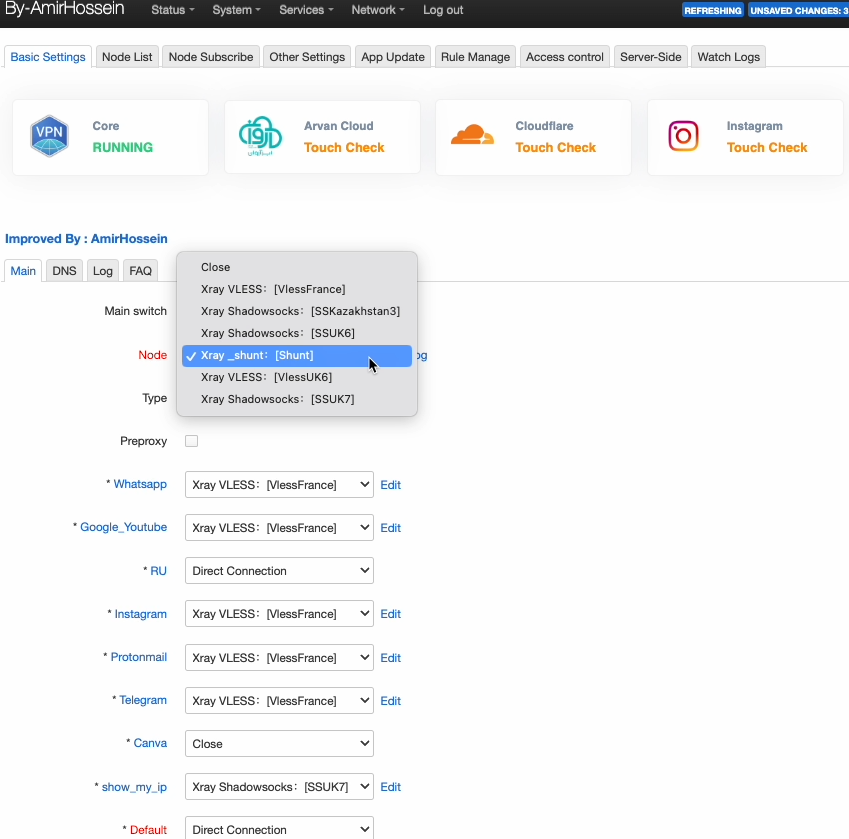849x839 pixels.
Task: Open the Watch Logs tab
Action: 728,57
